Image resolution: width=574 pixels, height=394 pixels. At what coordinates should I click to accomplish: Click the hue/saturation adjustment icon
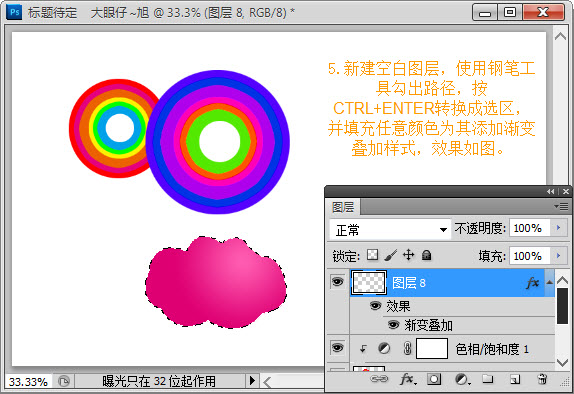coord(384,348)
